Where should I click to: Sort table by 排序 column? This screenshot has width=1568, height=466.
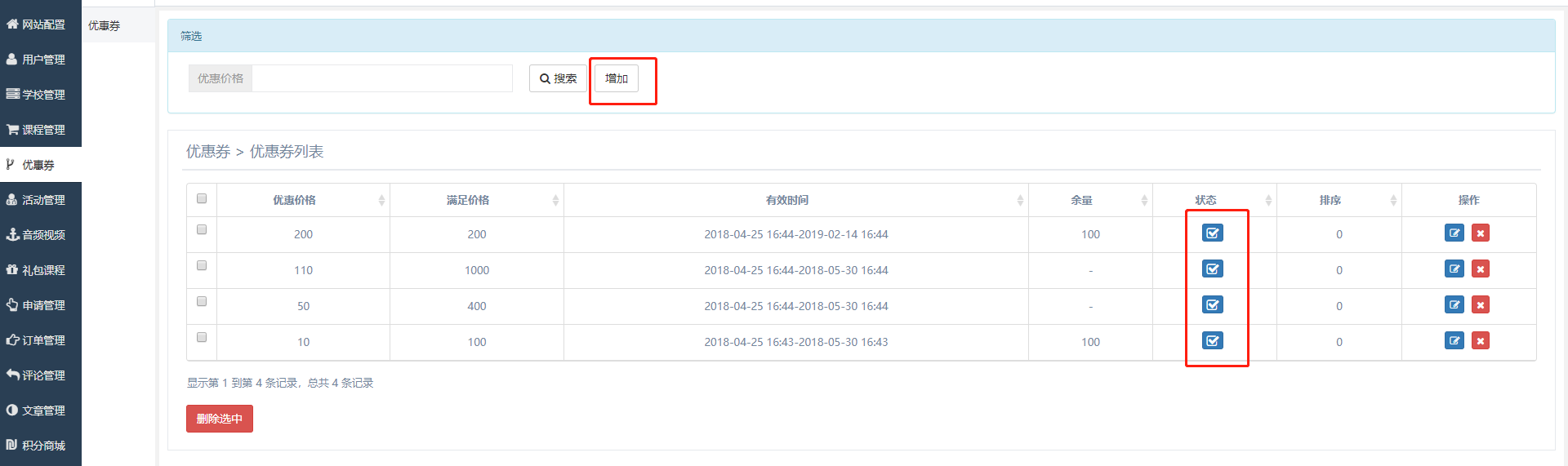tap(1339, 200)
